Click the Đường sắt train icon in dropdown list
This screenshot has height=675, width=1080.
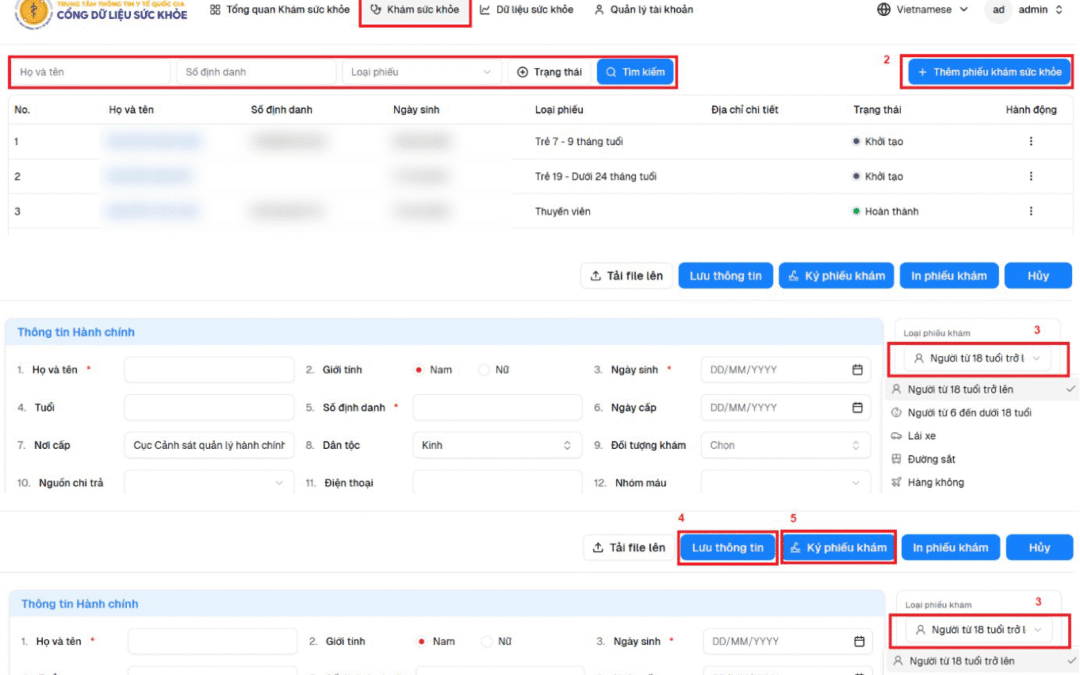coord(896,459)
